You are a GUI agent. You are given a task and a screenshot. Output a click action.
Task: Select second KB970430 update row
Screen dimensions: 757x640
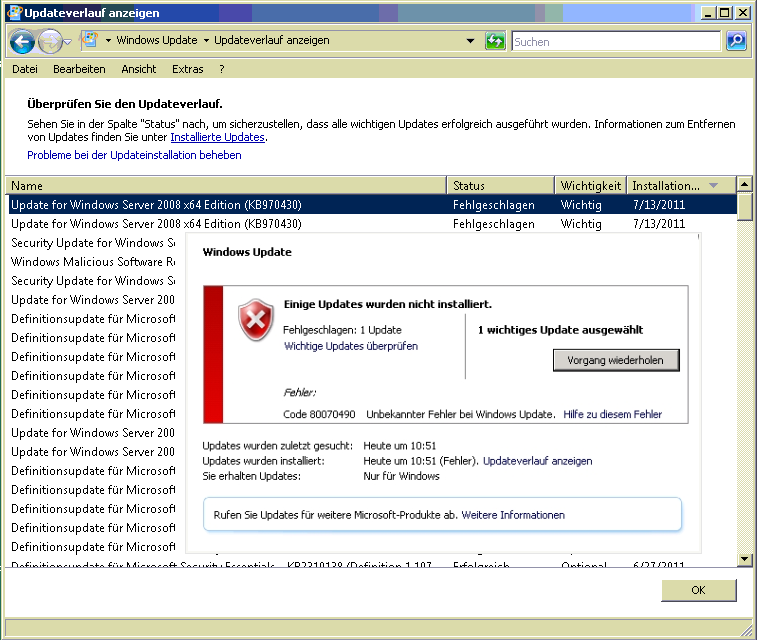372,224
